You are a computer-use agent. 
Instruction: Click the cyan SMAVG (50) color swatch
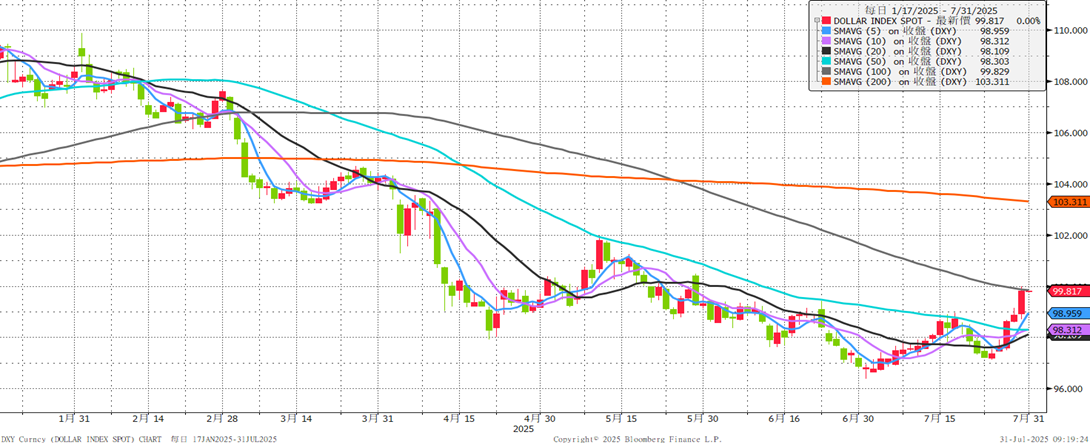pyautogui.click(x=827, y=62)
